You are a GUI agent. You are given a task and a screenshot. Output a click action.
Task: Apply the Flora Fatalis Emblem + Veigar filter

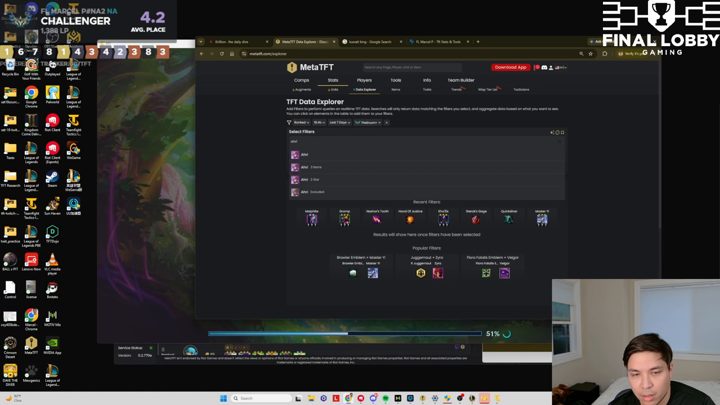pos(492,267)
